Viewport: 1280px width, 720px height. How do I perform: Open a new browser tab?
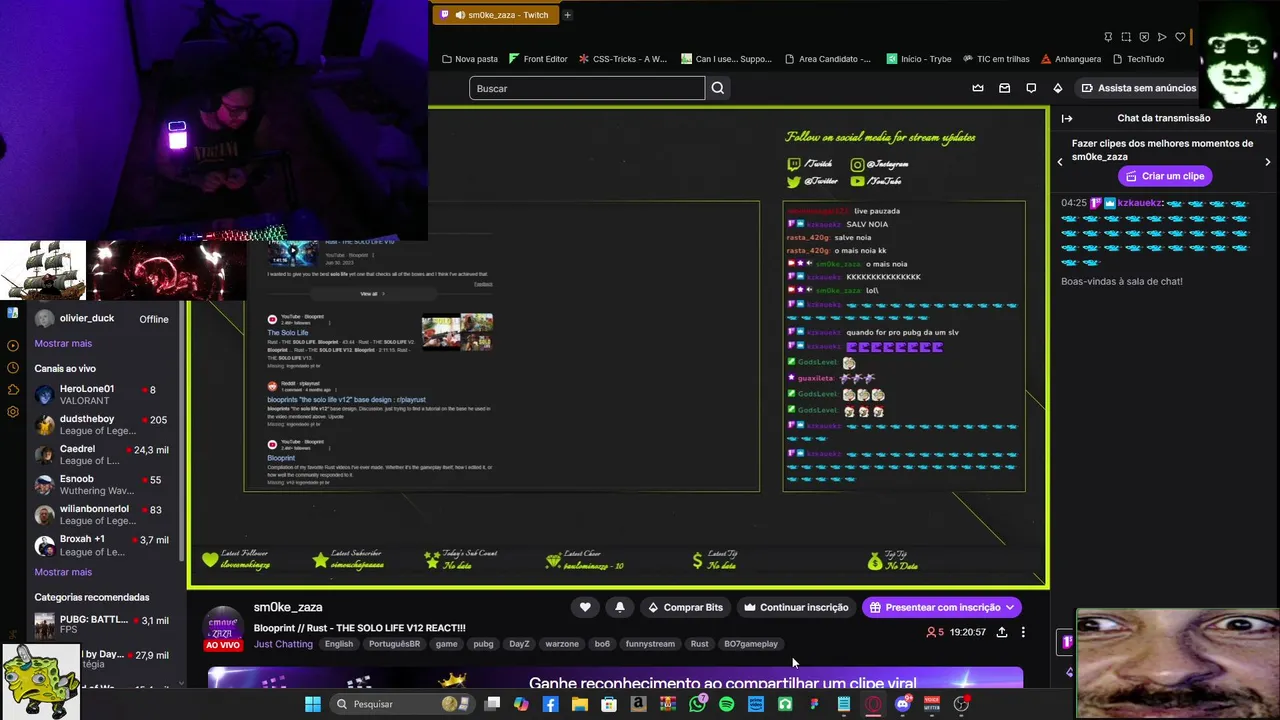click(x=567, y=15)
